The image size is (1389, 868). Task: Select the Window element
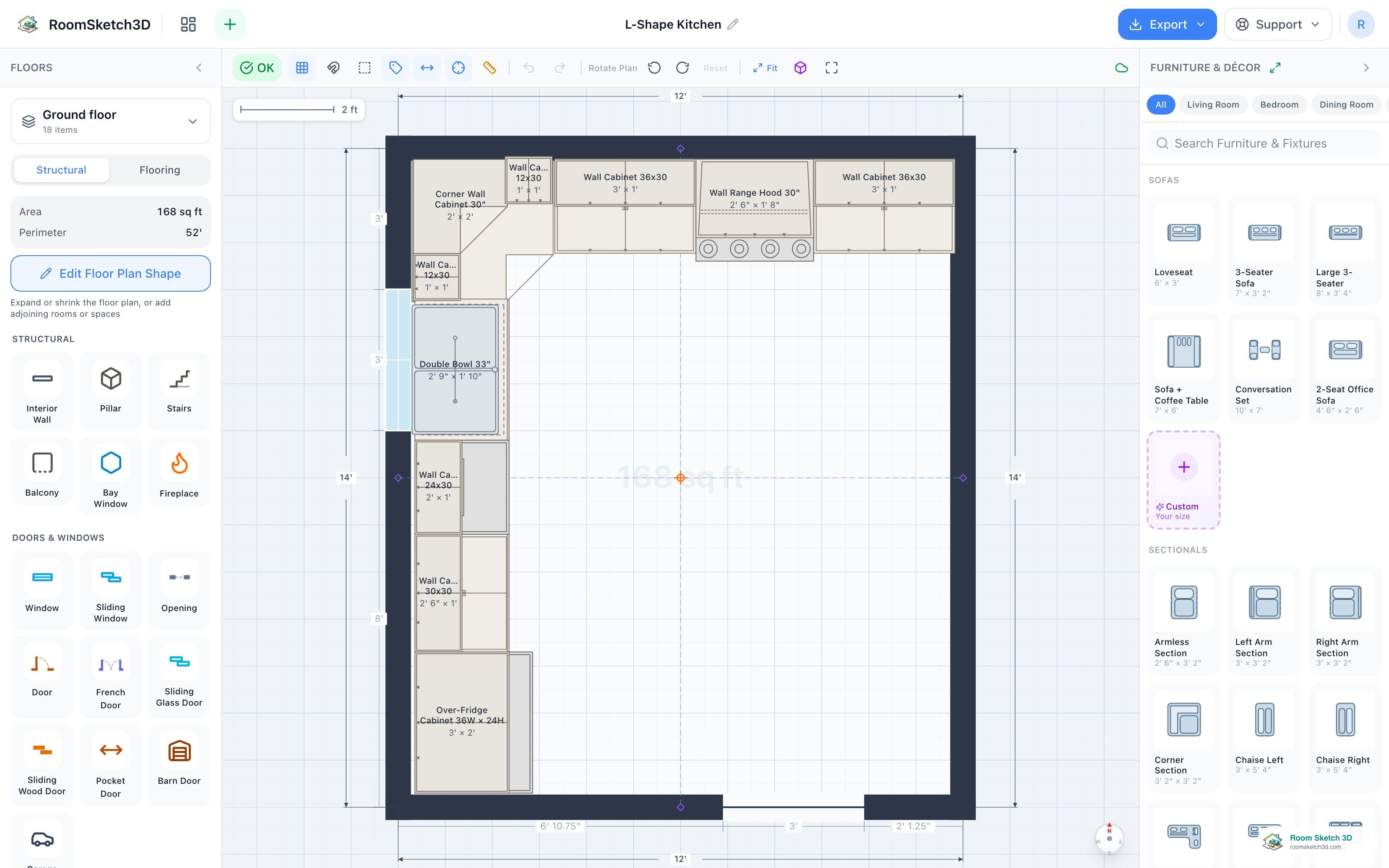[x=42, y=590]
